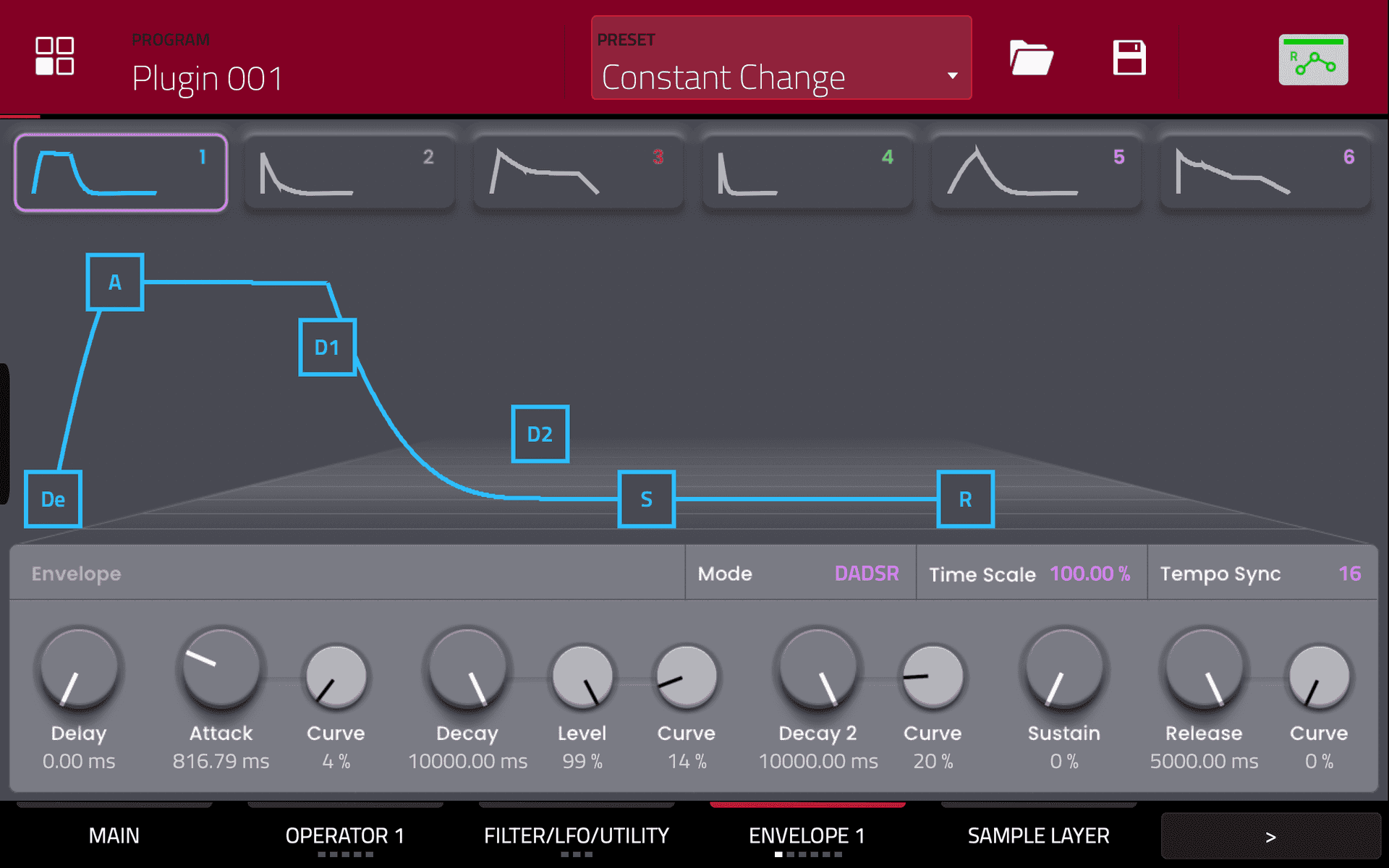Open the load preset folder icon
Screen dimensions: 1389x868
click(1030, 58)
